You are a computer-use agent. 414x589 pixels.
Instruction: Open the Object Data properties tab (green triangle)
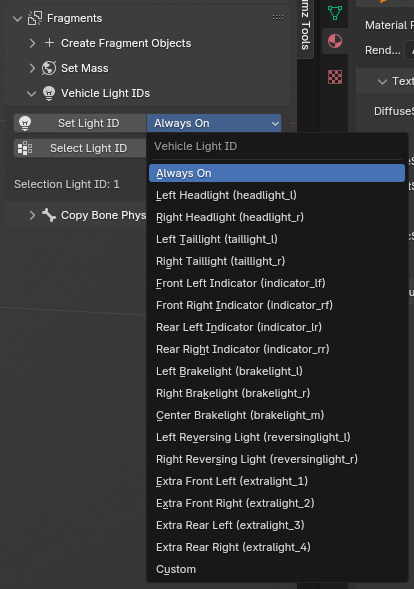[x=334, y=12]
